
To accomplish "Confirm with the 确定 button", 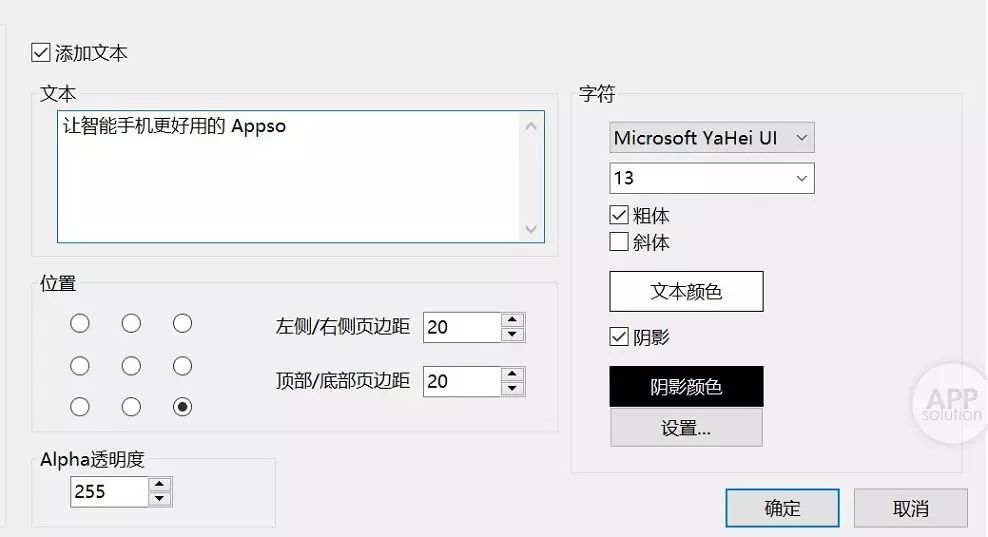I will point(782,508).
